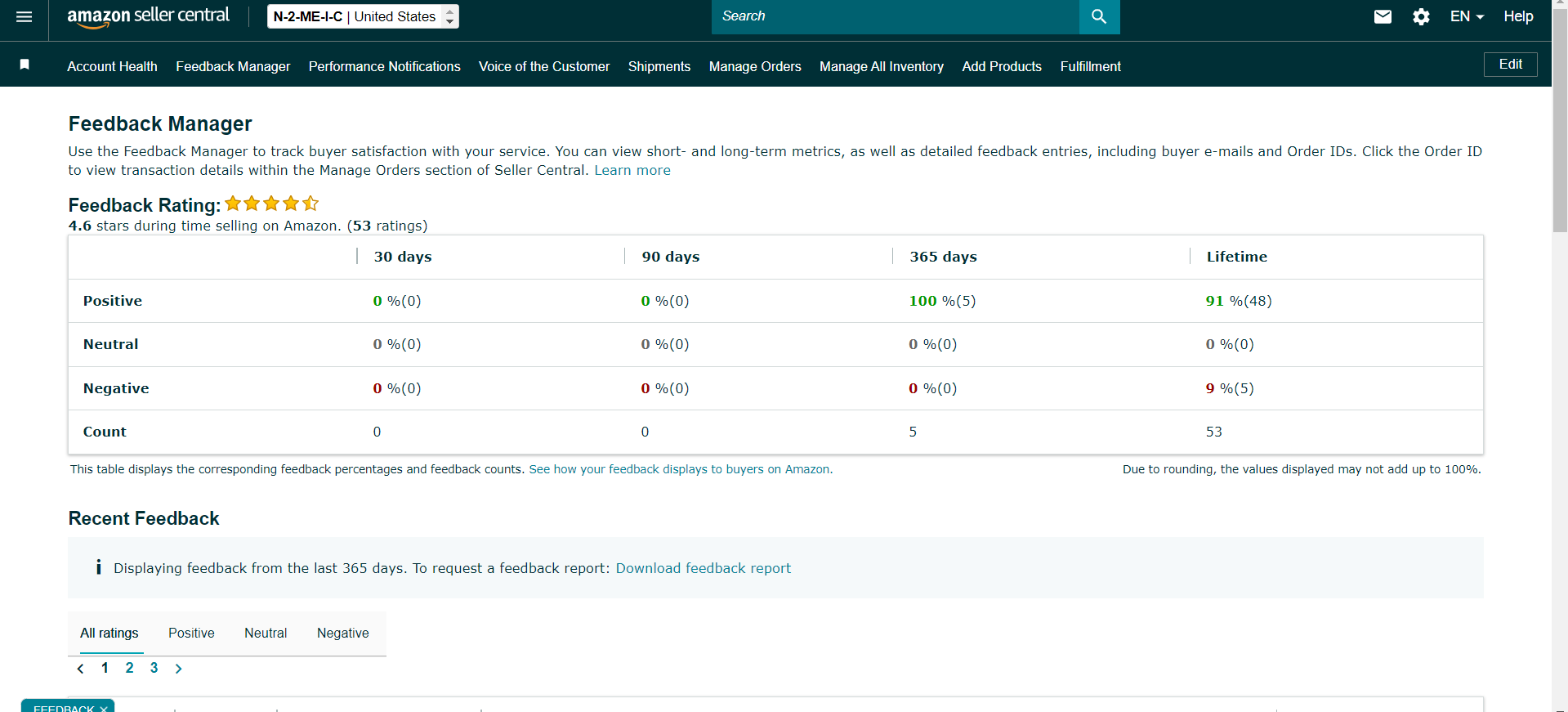Click the Positive row label
The height and width of the screenshot is (712, 1568).
113,301
